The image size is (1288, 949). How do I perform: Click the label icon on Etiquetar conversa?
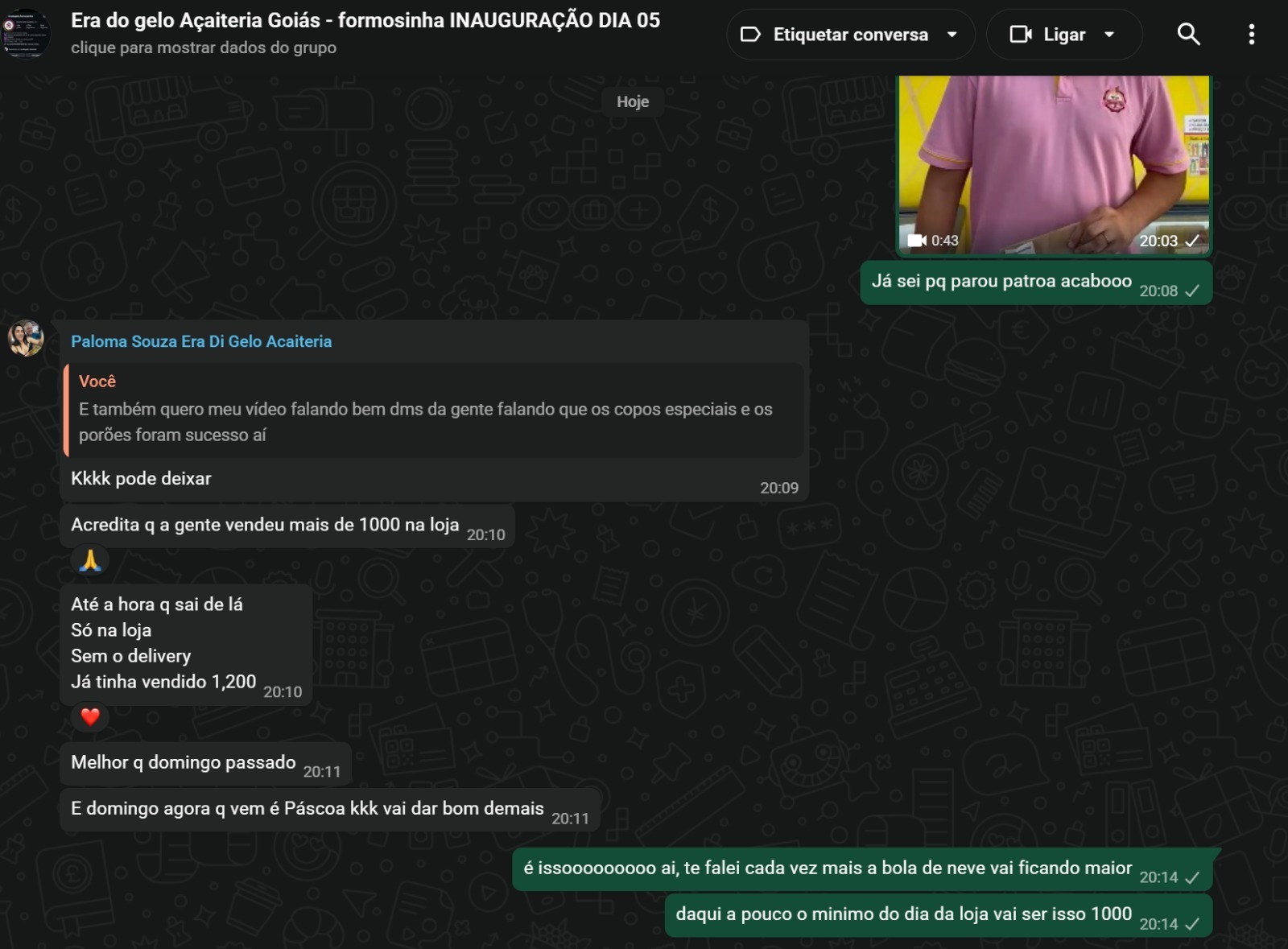pos(751,34)
